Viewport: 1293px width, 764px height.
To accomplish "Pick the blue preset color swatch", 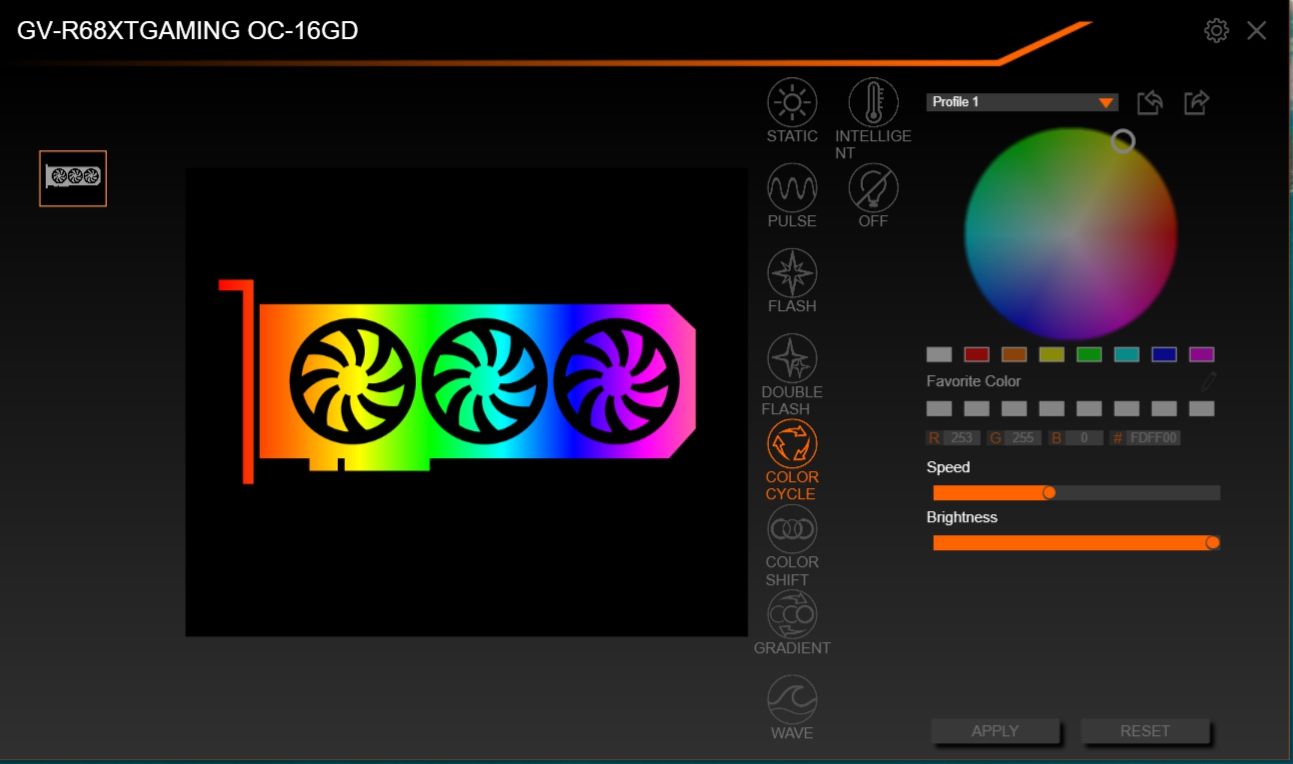I will [x=1164, y=354].
